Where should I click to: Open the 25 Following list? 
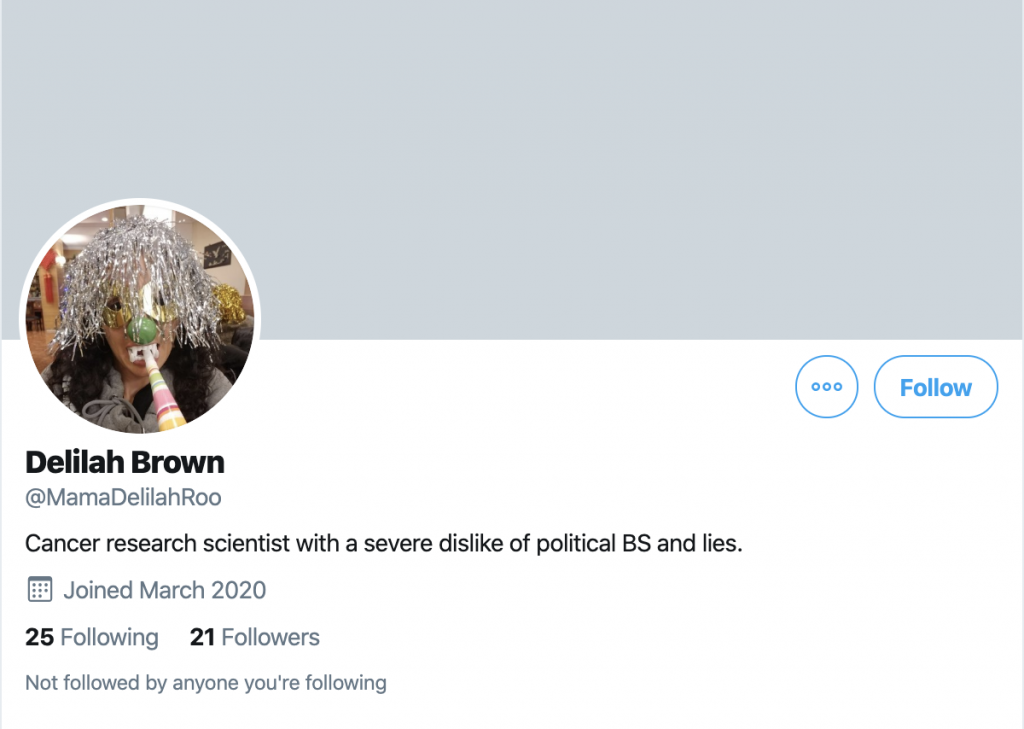coord(92,637)
